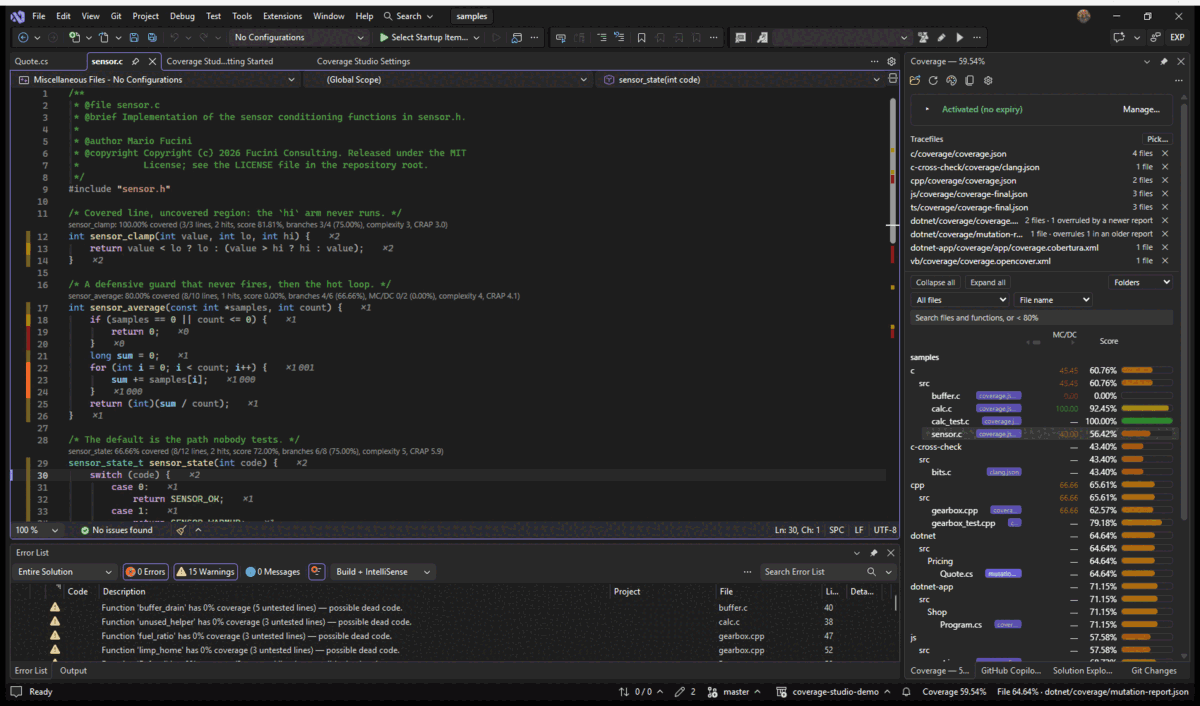
Task: Expand the Activated license disclosure triangle
Action: click(928, 109)
